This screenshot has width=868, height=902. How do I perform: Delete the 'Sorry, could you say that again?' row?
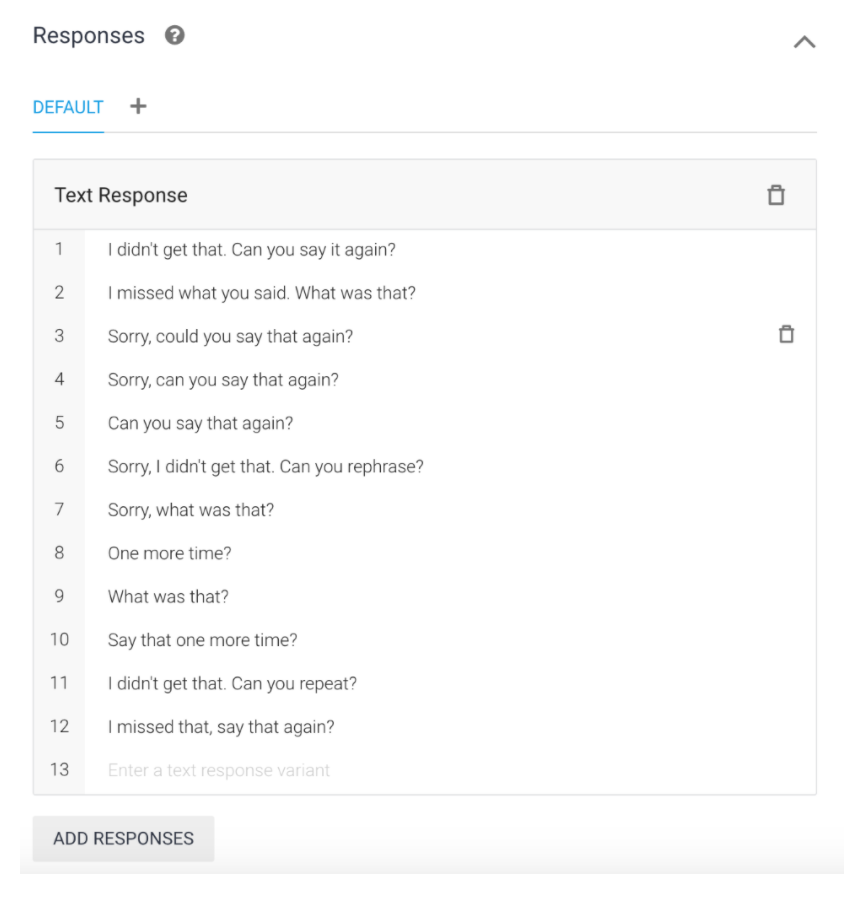coord(786,335)
